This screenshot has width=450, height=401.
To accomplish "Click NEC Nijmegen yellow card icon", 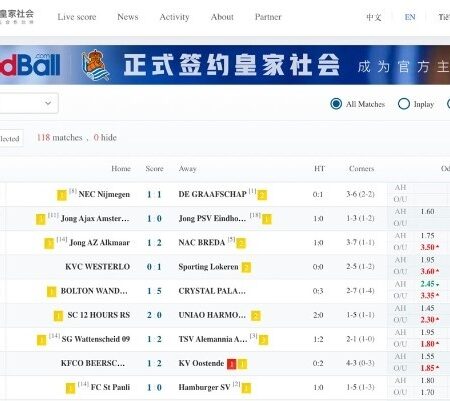I will [x=62, y=195].
